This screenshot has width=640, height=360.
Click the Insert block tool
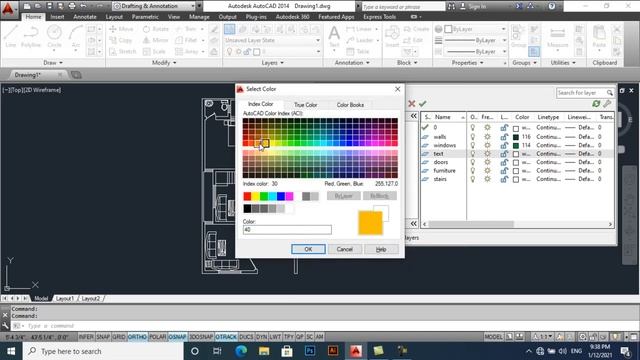392,36
